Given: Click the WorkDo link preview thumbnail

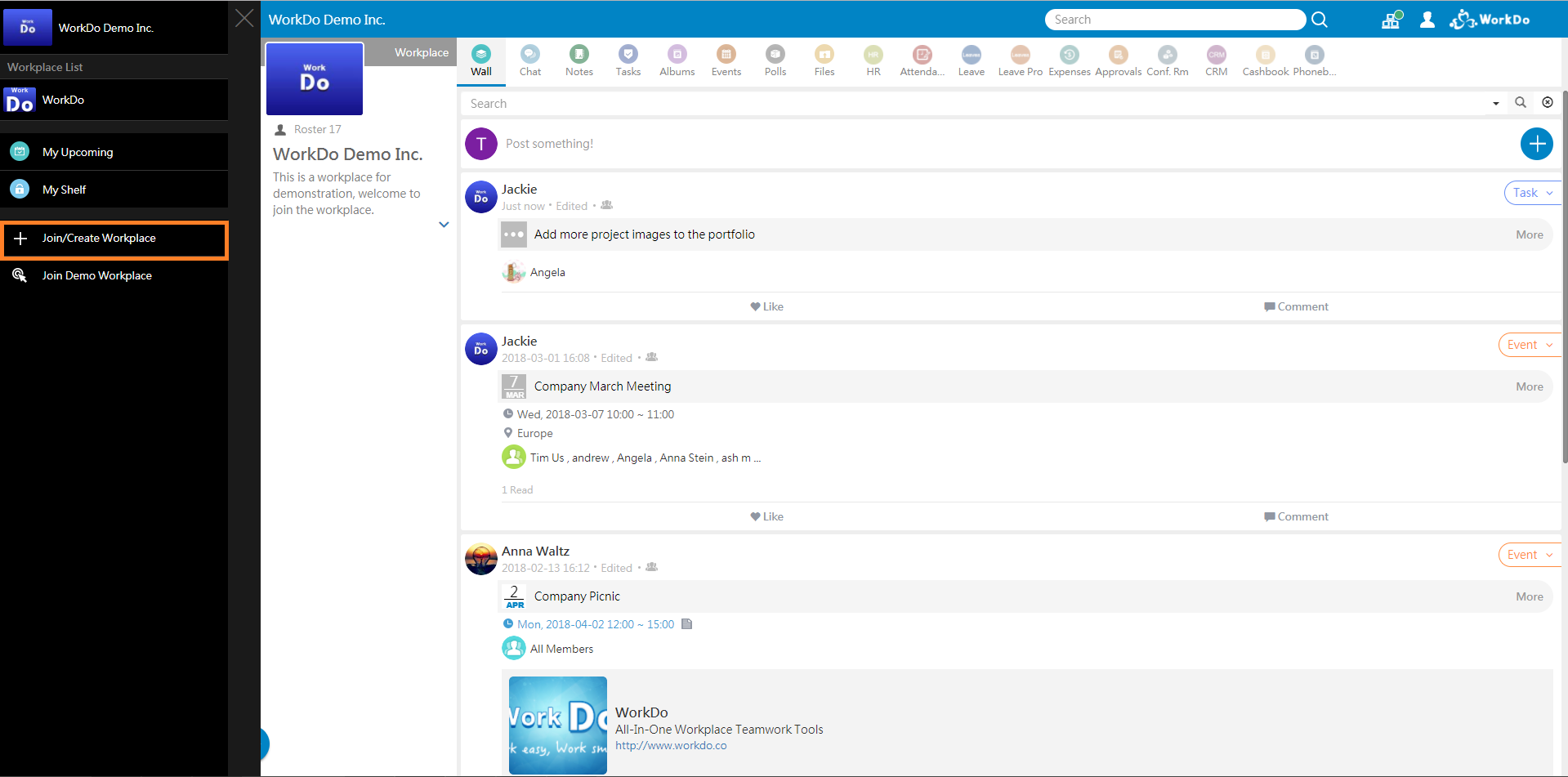Looking at the screenshot, I should (558, 726).
